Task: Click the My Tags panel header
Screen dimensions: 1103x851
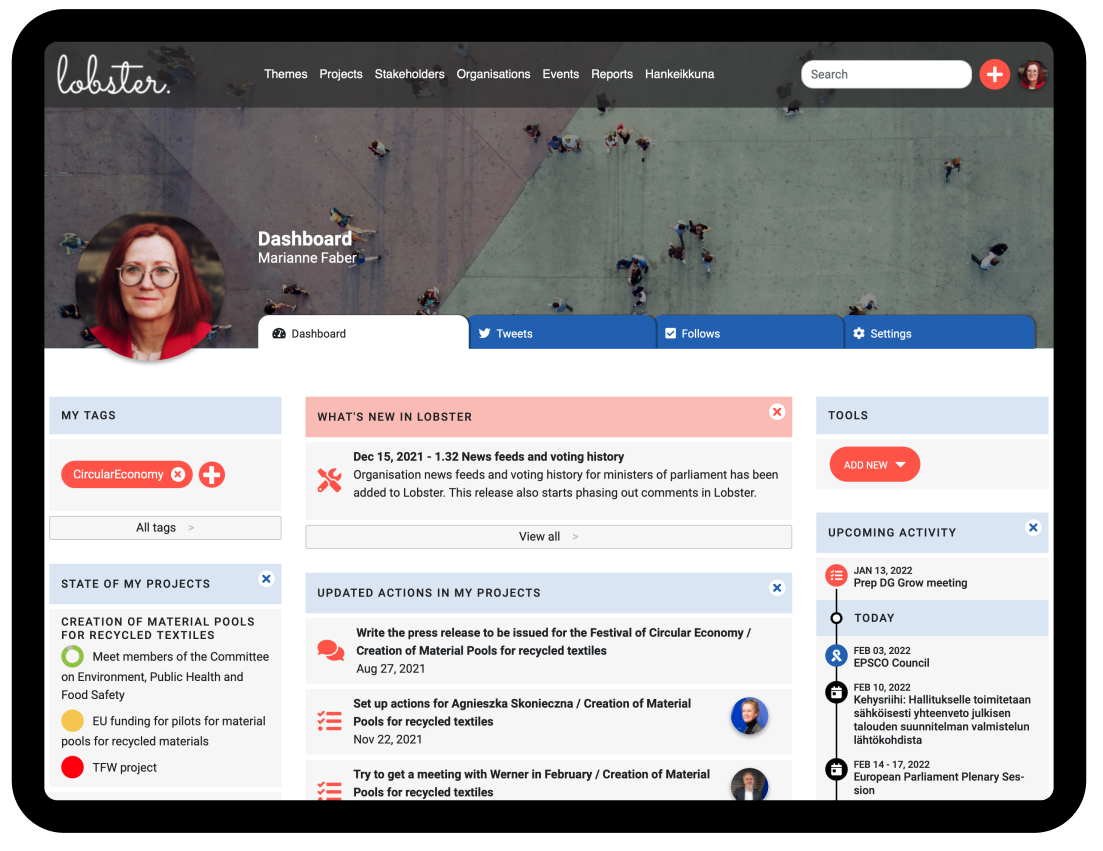Action: (165, 416)
